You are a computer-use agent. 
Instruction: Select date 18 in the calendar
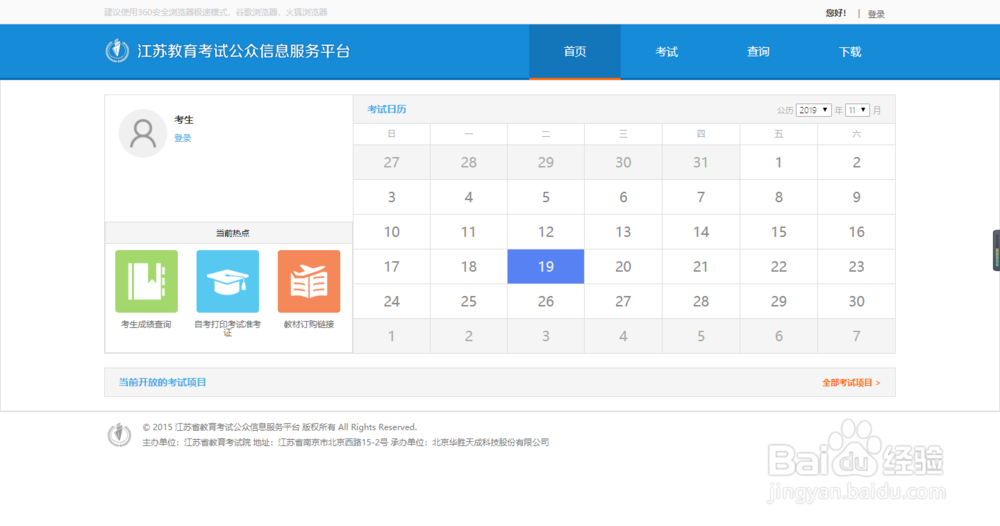tap(469, 267)
